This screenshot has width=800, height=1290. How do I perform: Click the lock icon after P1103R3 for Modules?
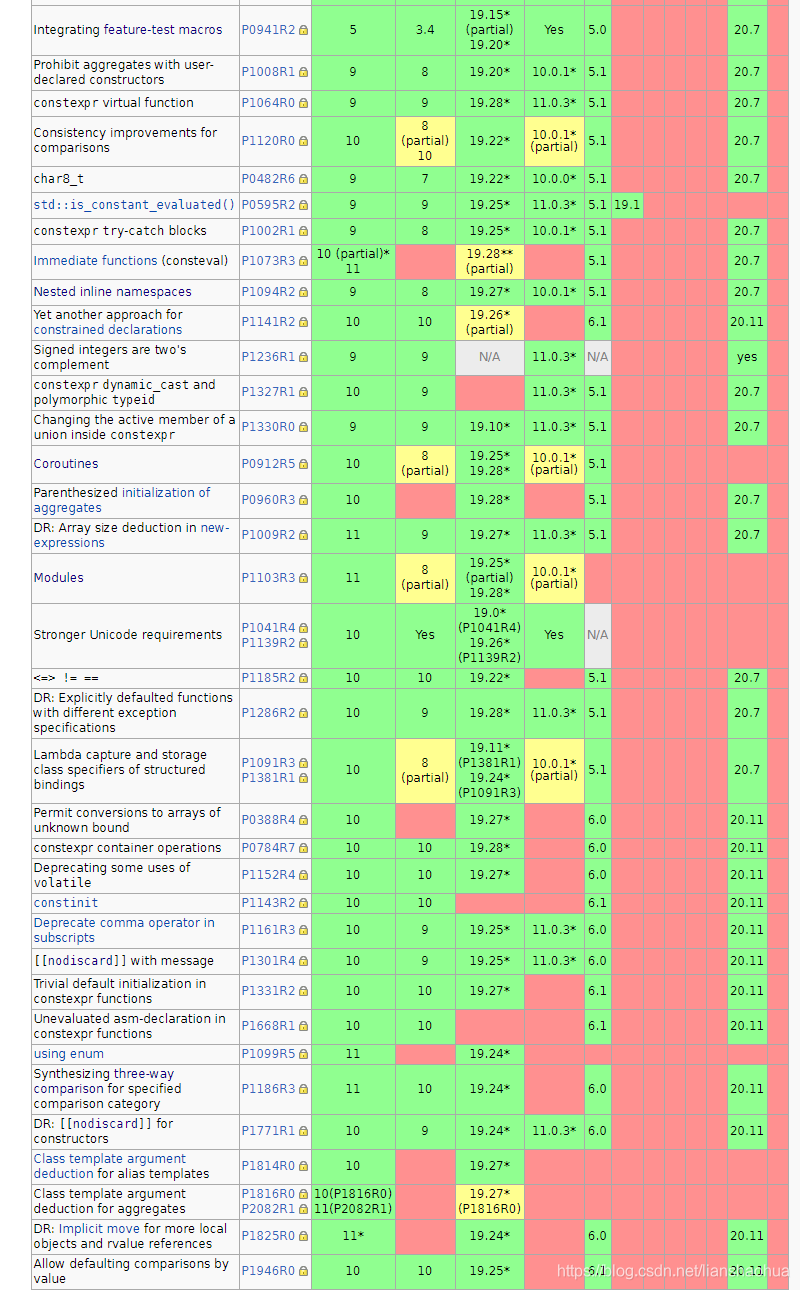[x=303, y=578]
